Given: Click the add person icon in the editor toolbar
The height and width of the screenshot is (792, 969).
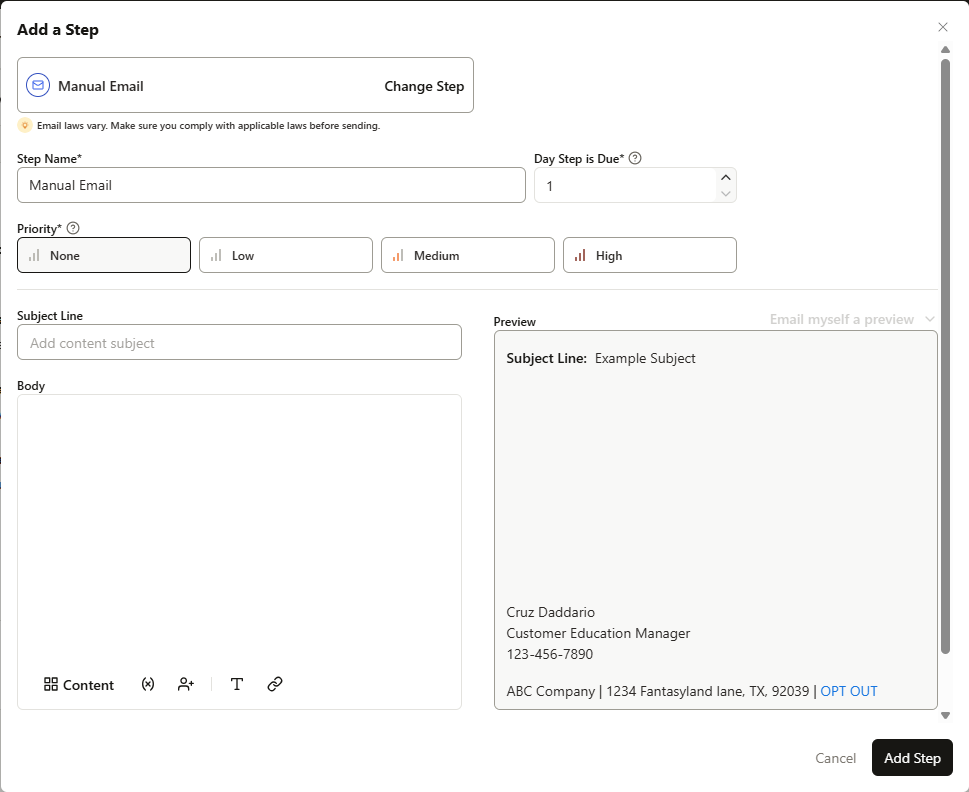Looking at the screenshot, I should pyautogui.click(x=185, y=684).
